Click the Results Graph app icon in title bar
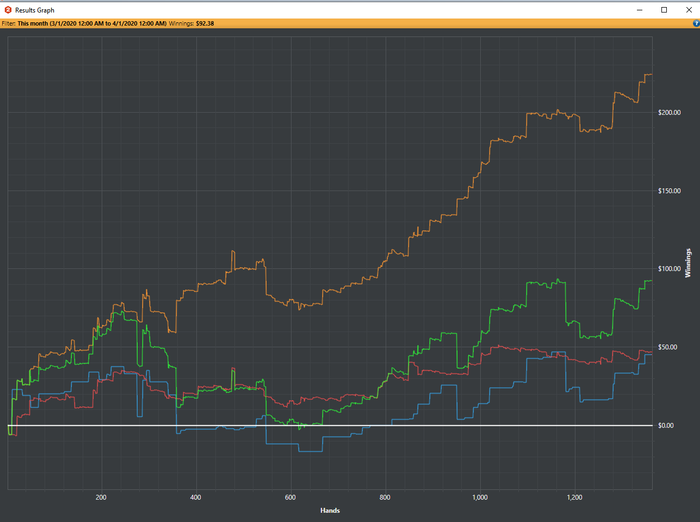 click(8, 10)
